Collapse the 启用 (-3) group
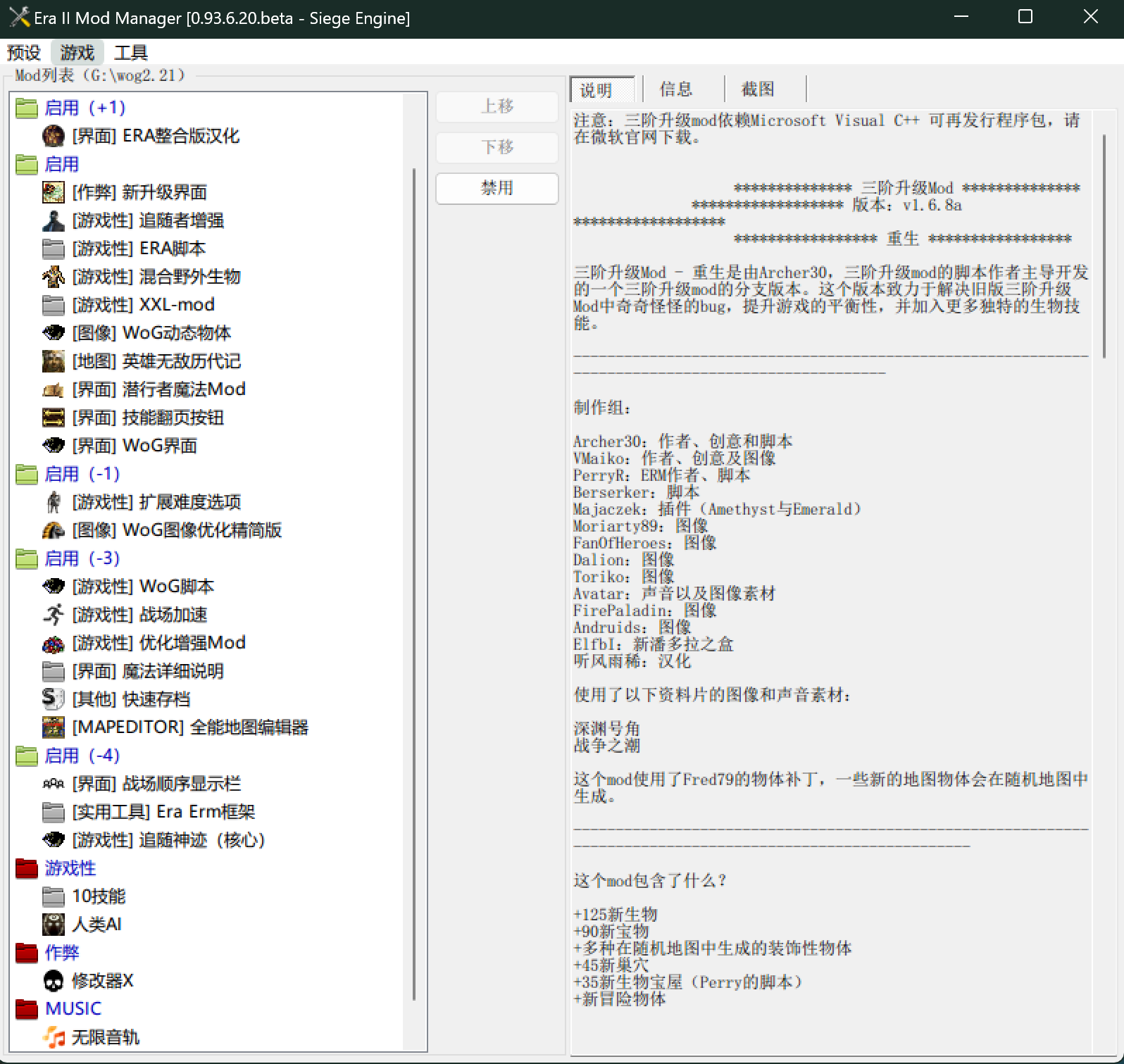Viewport: 1124px width, 1064px height. click(27, 558)
